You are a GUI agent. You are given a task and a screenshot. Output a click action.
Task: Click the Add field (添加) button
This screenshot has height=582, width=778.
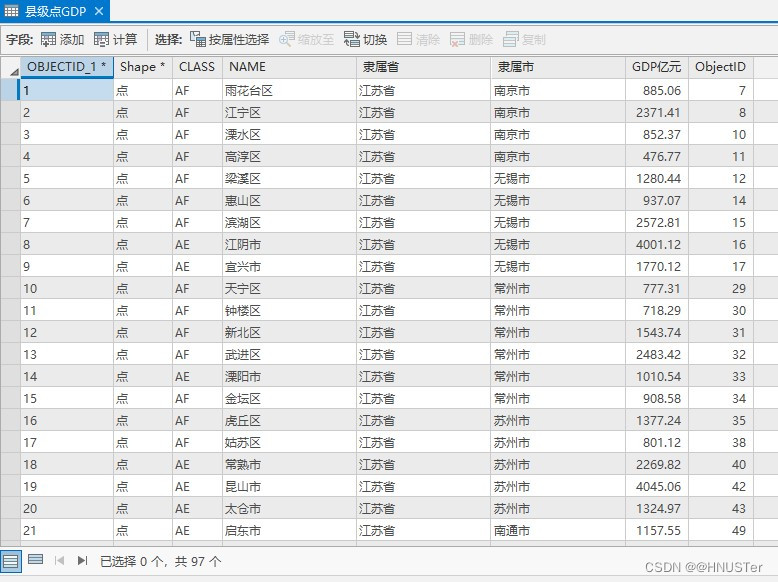point(63,39)
